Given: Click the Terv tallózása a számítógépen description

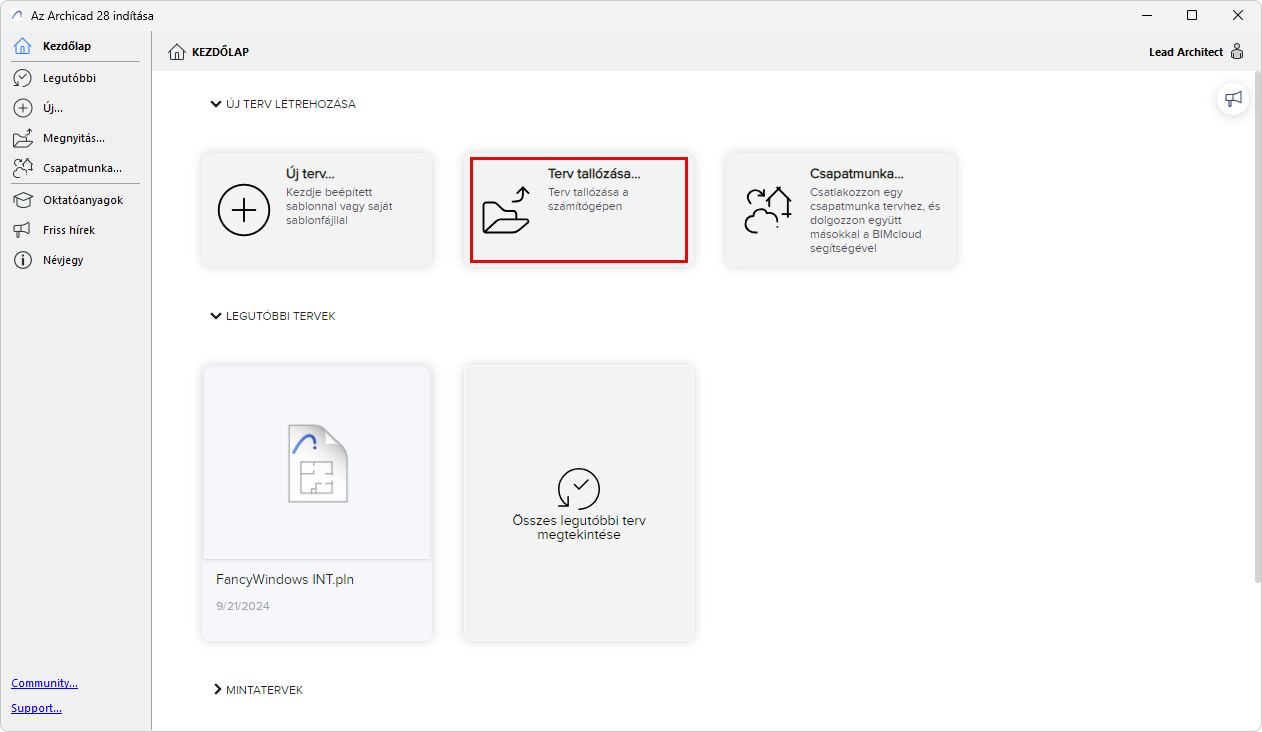Looking at the screenshot, I should tap(588, 199).
